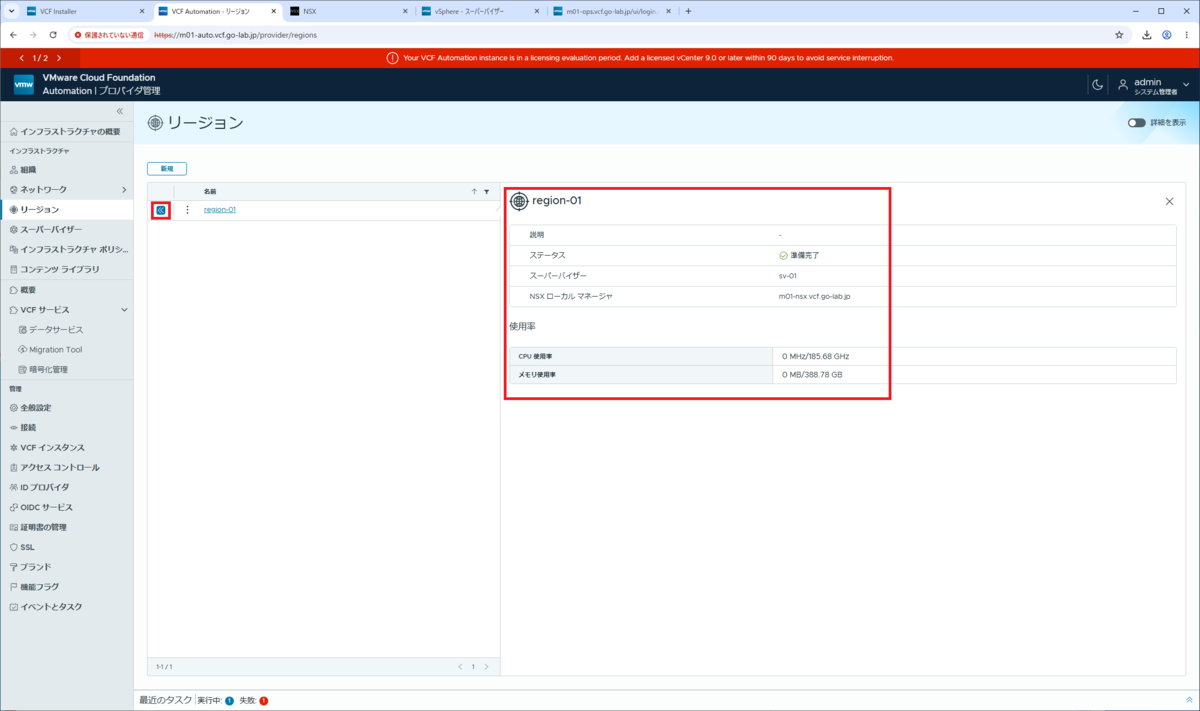Toggle the 詳細を表示 switch
1200x711 pixels.
pos(1136,122)
